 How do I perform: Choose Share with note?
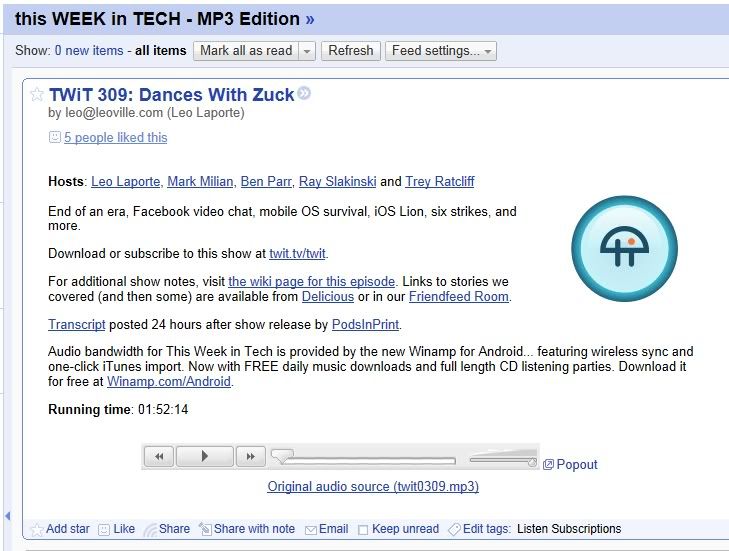(x=247, y=529)
